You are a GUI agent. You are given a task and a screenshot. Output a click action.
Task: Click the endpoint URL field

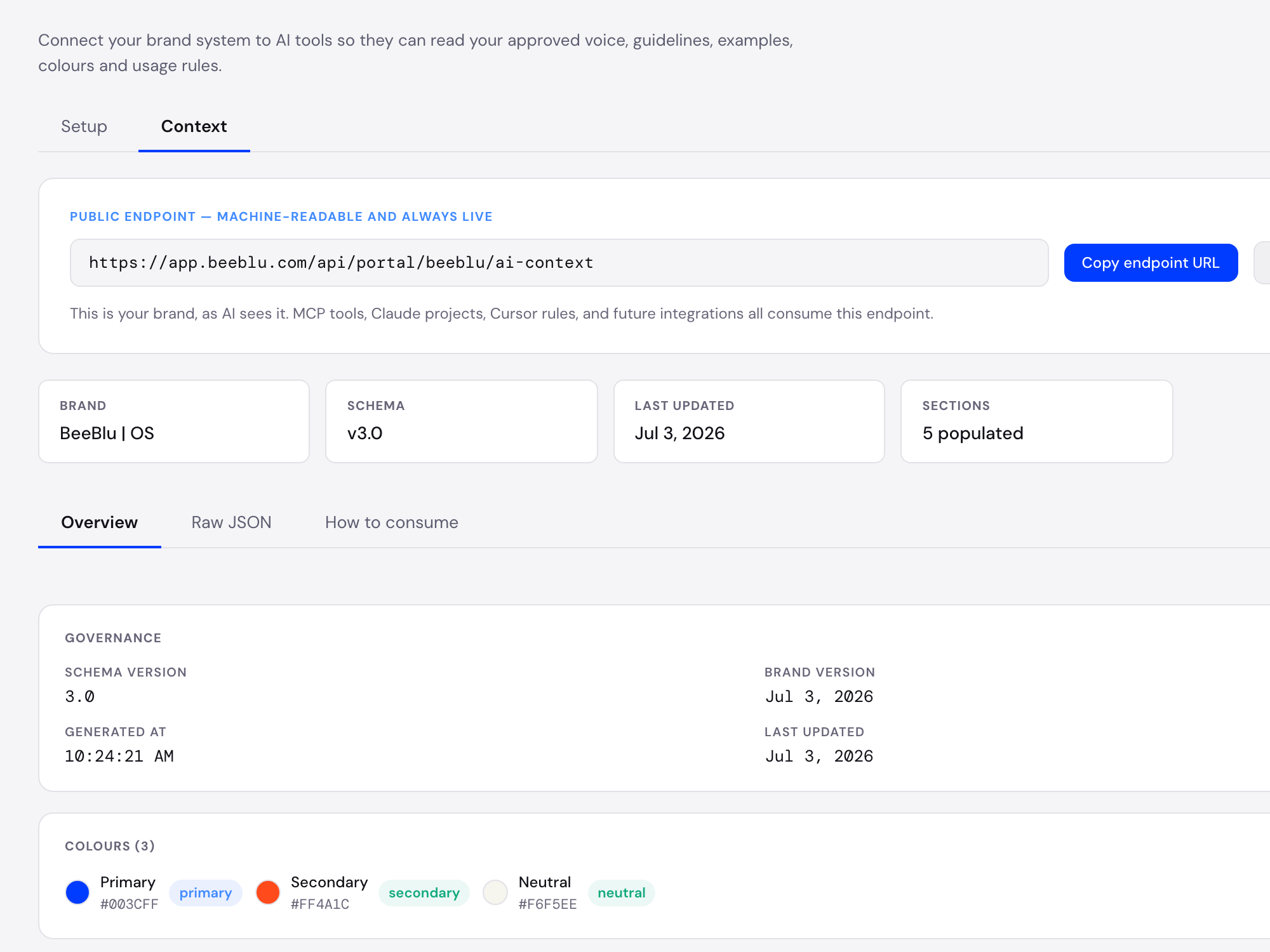point(559,263)
